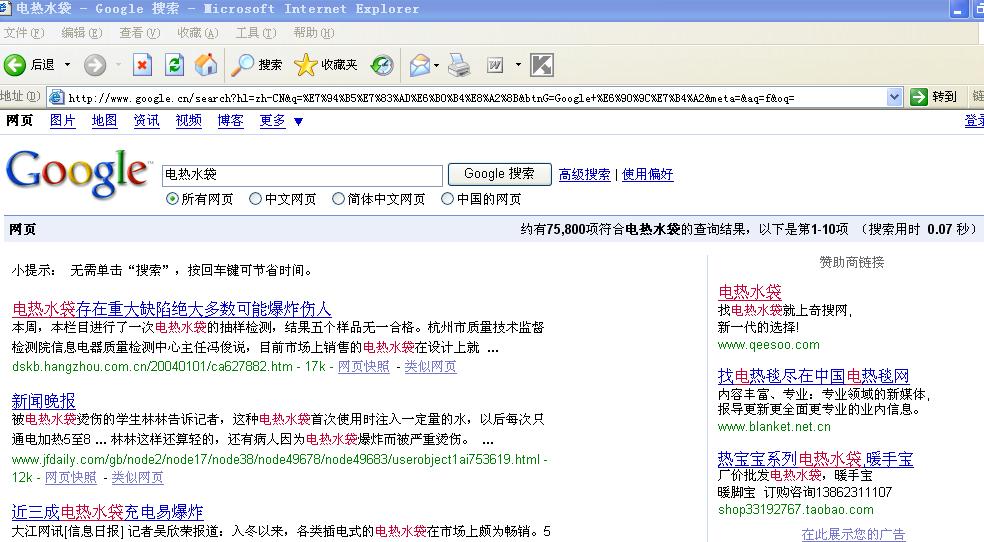Click the green Go arrow icon

click(x=919, y=97)
